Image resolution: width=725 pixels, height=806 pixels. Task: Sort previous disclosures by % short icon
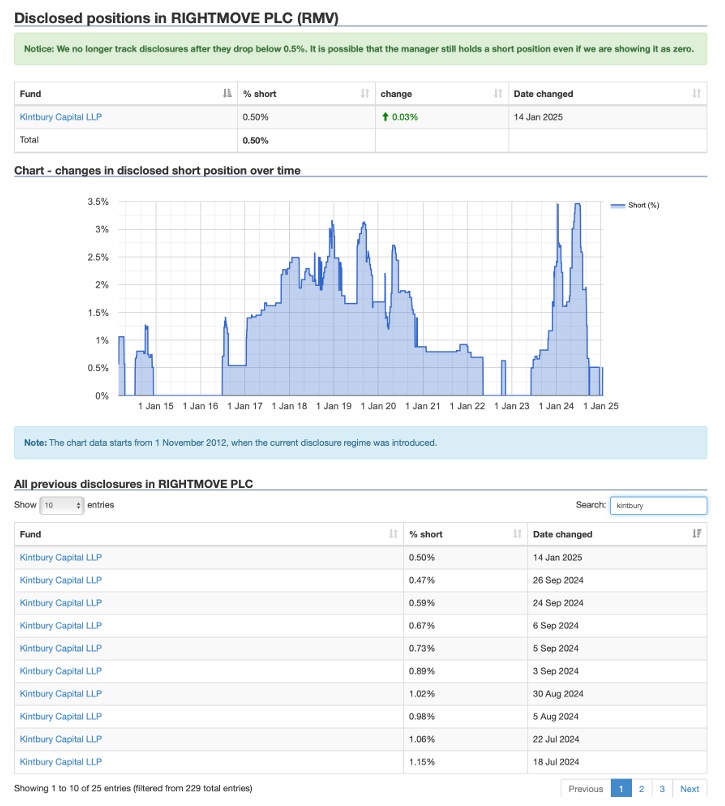coord(517,534)
